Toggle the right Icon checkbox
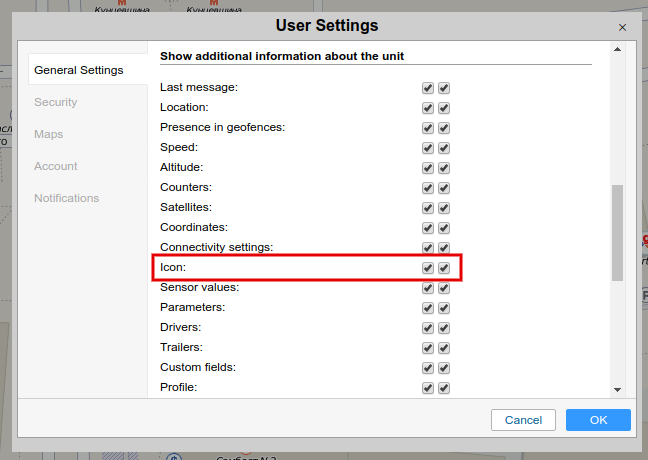The height and width of the screenshot is (460, 648). tap(444, 268)
